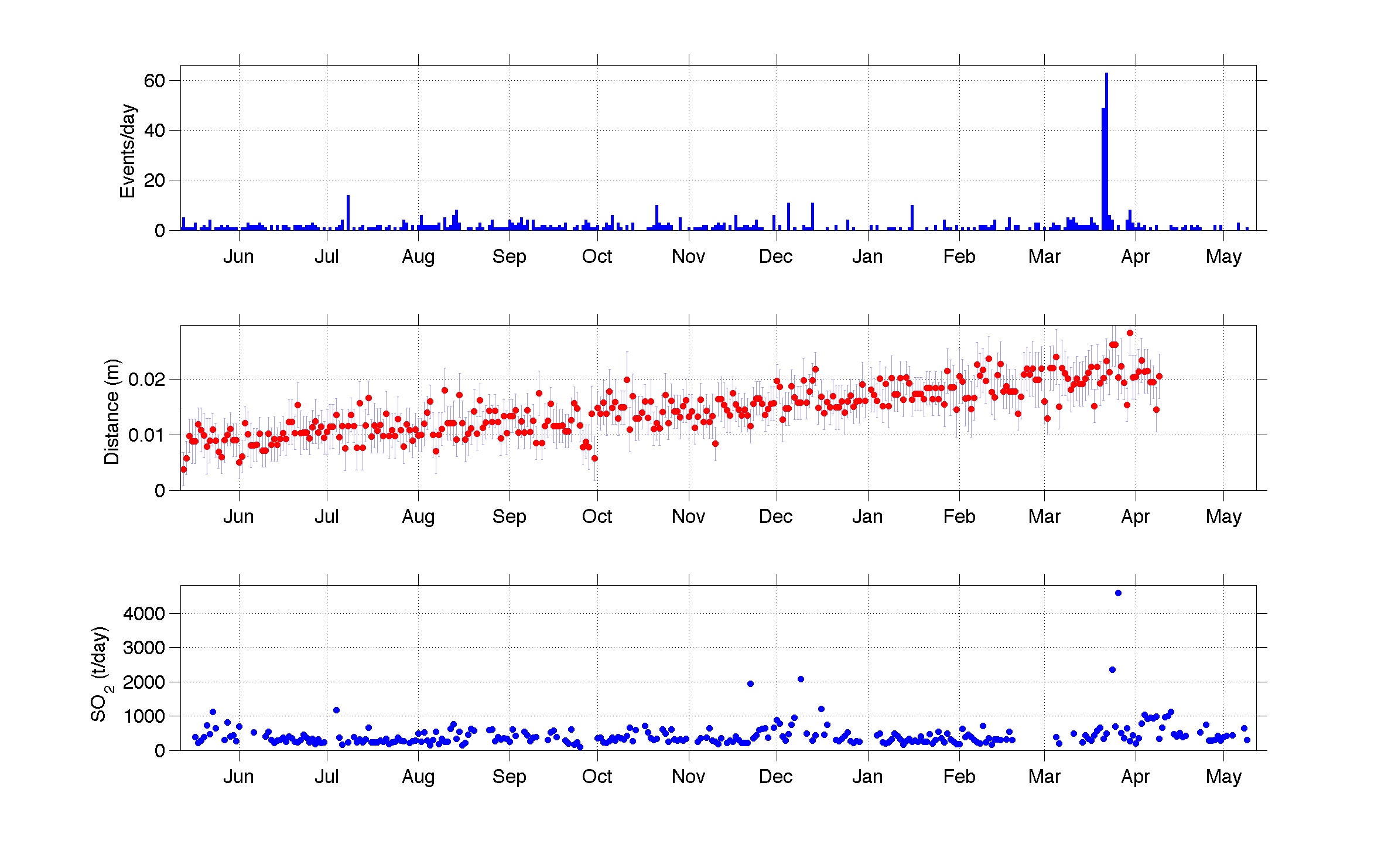The height and width of the screenshot is (868, 1388).
Task: Click Oct label below the Events/day plot
Action: click(597, 257)
